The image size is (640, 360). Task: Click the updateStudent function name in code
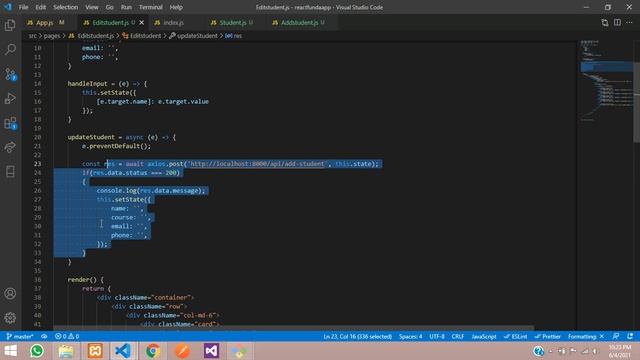91,137
